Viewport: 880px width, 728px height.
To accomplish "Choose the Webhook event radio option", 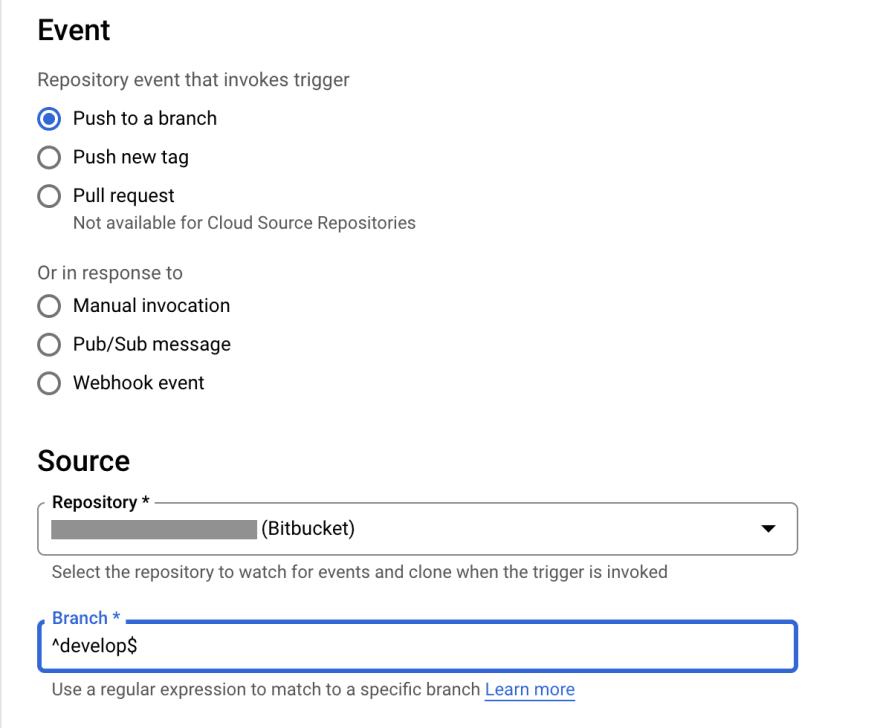I will click(49, 383).
